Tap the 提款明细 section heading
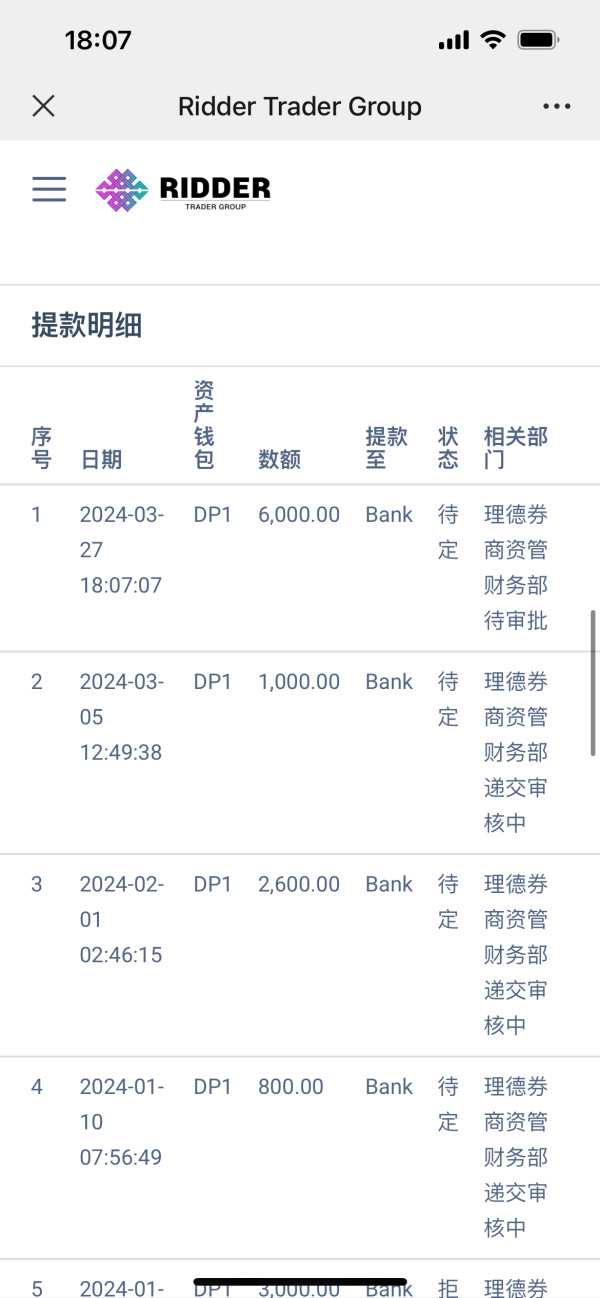Image resolution: width=600 pixels, height=1298 pixels. (x=87, y=325)
